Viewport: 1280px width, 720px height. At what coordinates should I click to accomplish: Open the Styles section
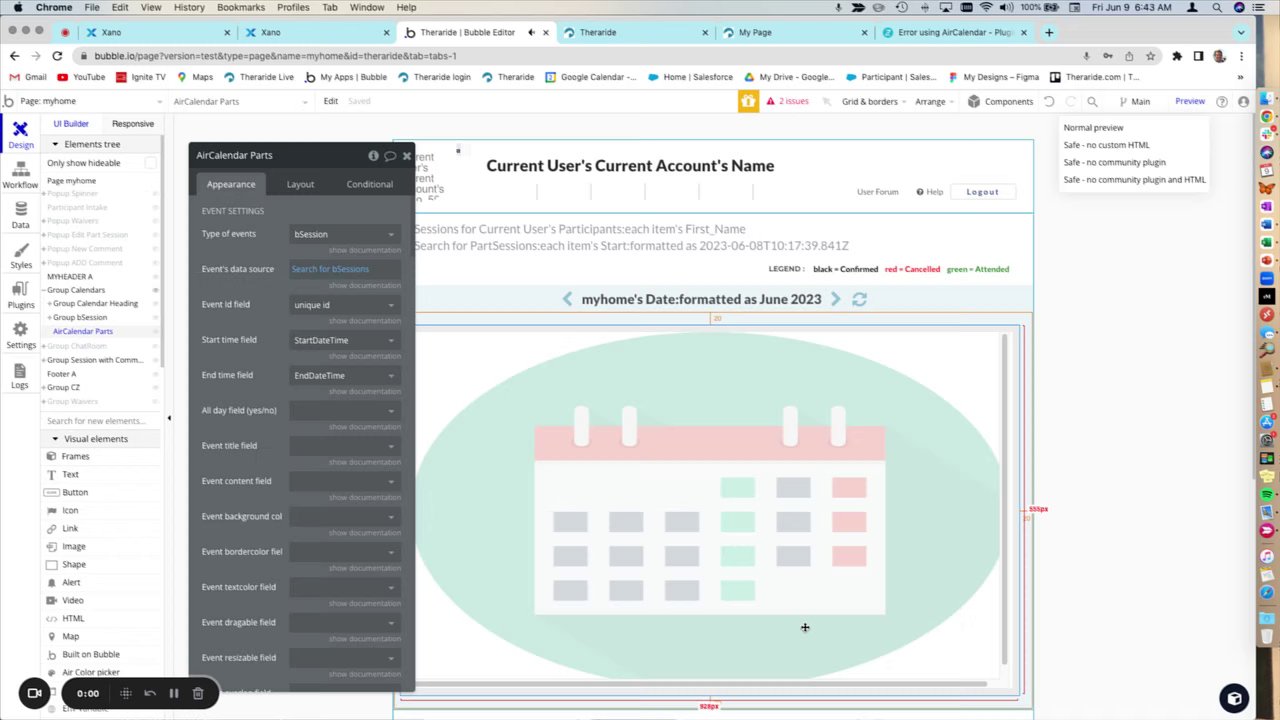click(20, 255)
